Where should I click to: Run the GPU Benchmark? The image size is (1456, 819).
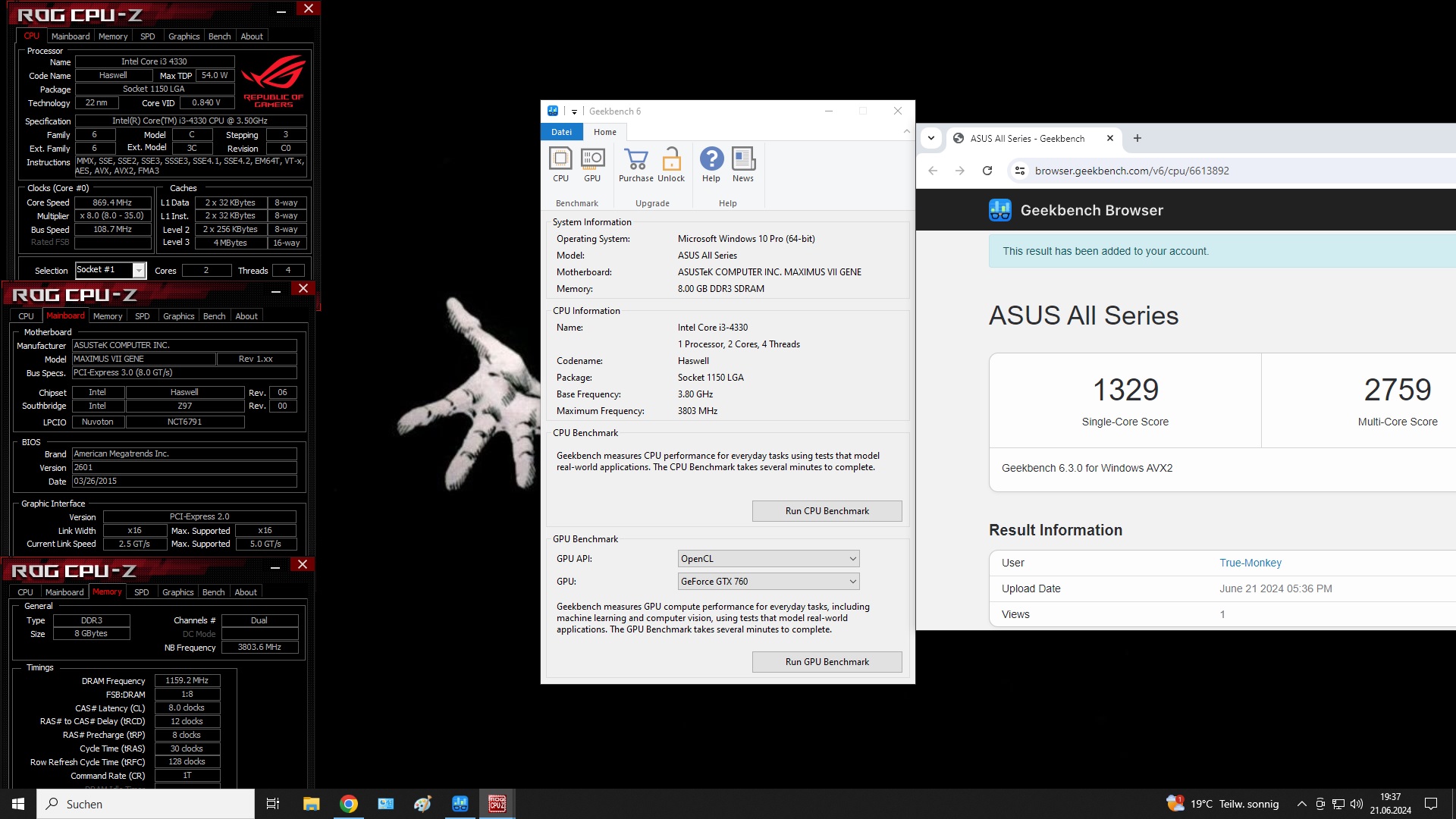pos(827,662)
